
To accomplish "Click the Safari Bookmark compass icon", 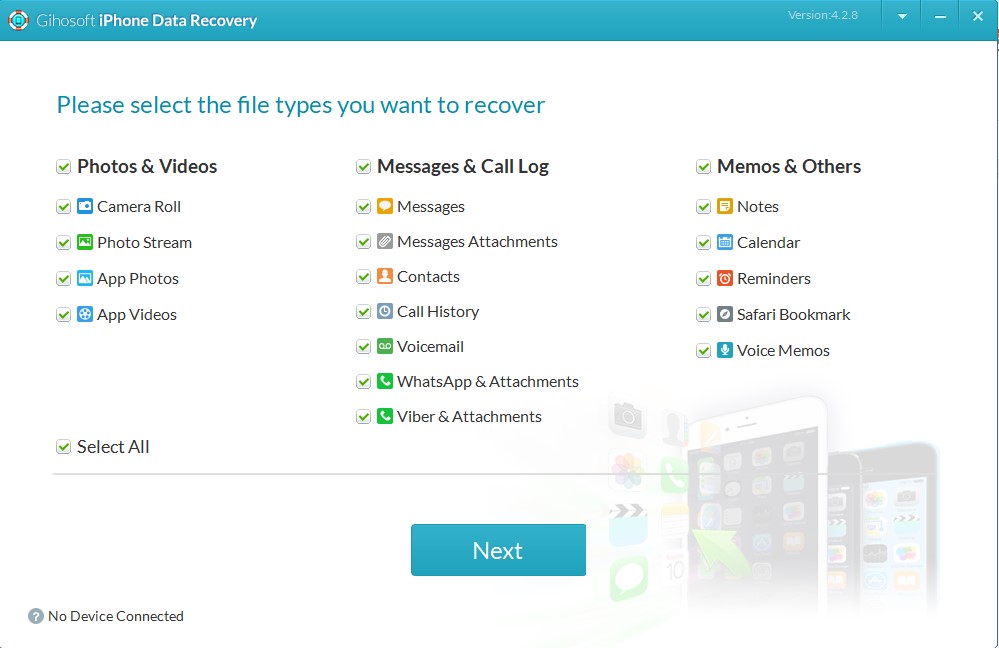I will coord(724,314).
